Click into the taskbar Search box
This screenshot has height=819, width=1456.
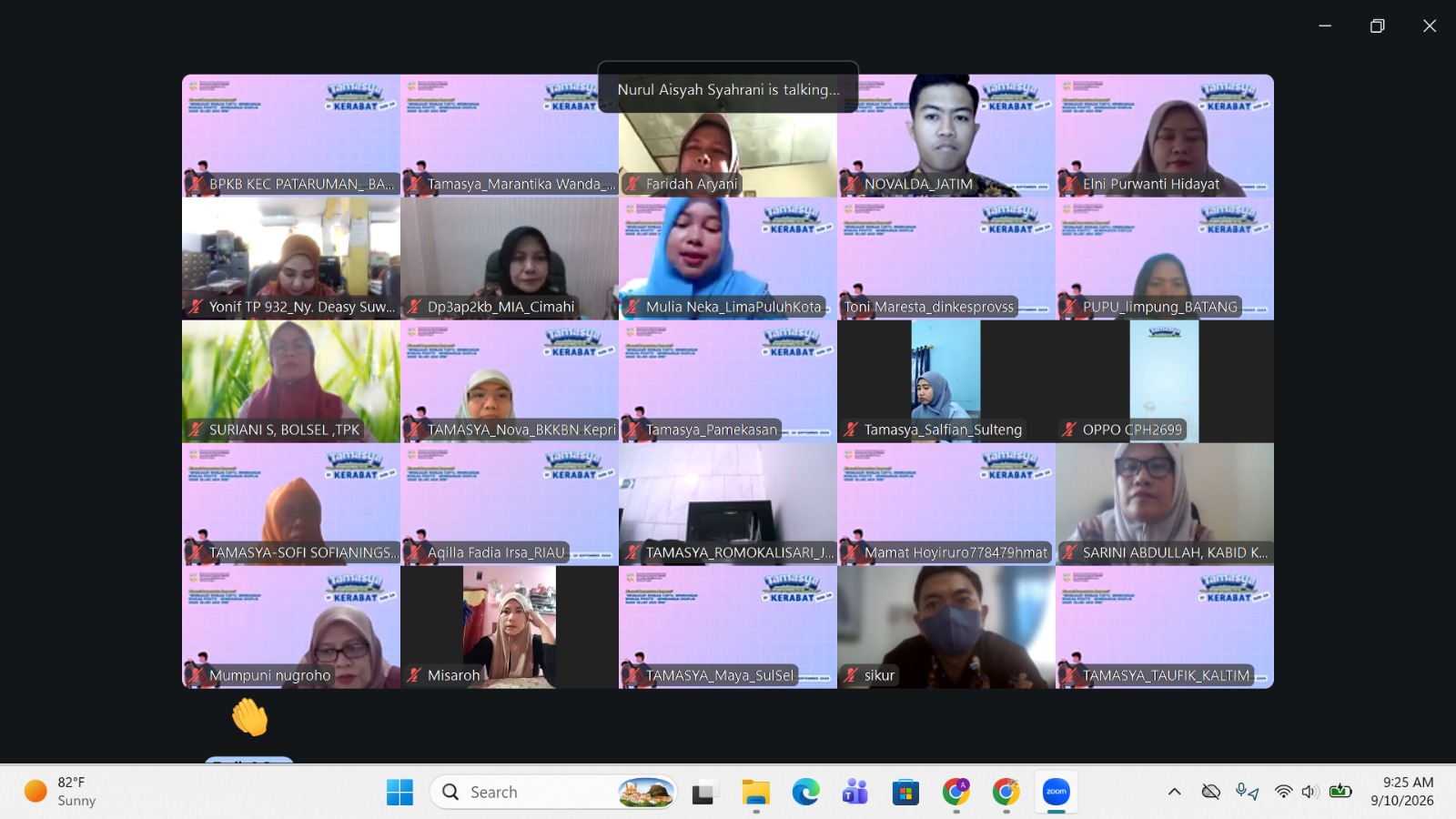pos(553,792)
